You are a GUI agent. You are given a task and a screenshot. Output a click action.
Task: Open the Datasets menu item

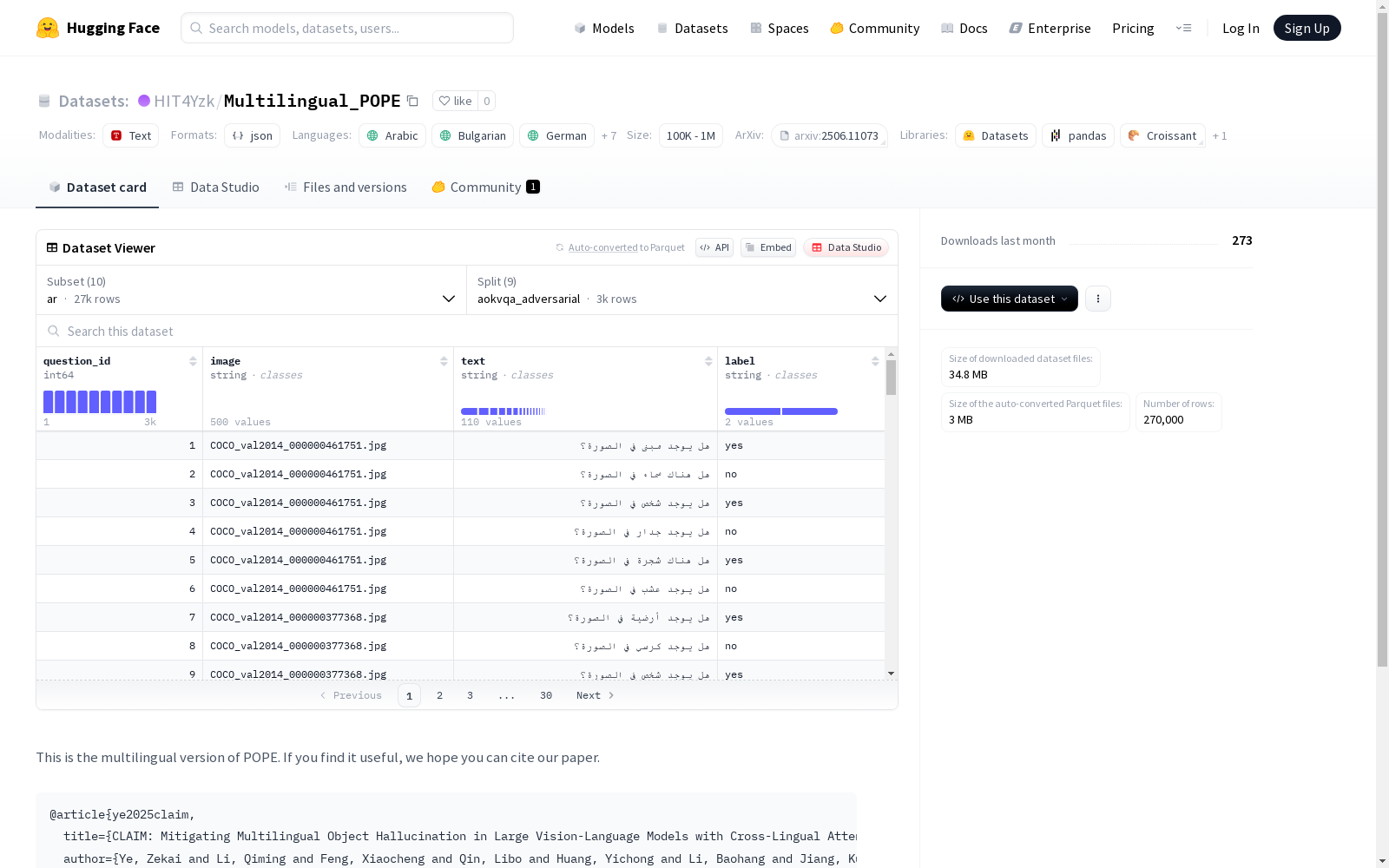[x=692, y=28]
